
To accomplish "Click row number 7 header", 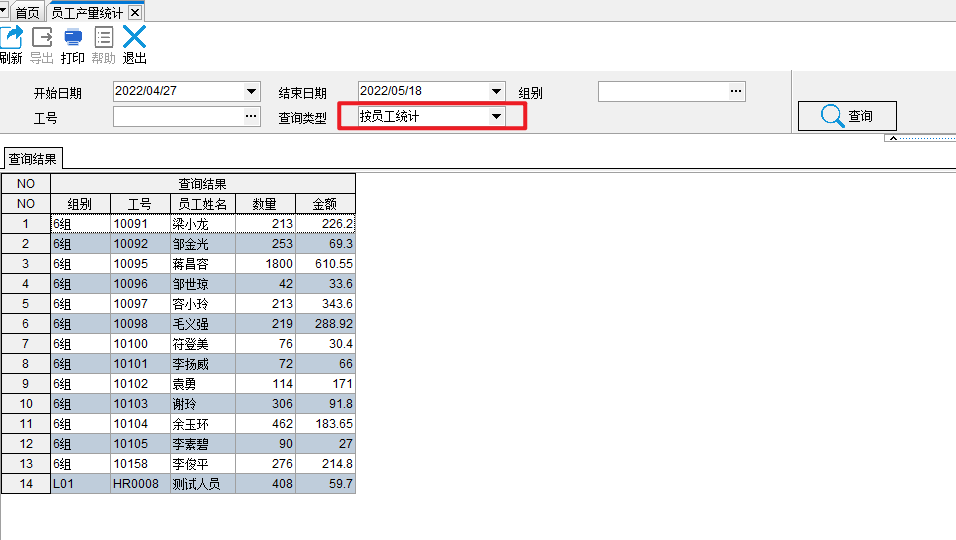I will pos(26,344).
